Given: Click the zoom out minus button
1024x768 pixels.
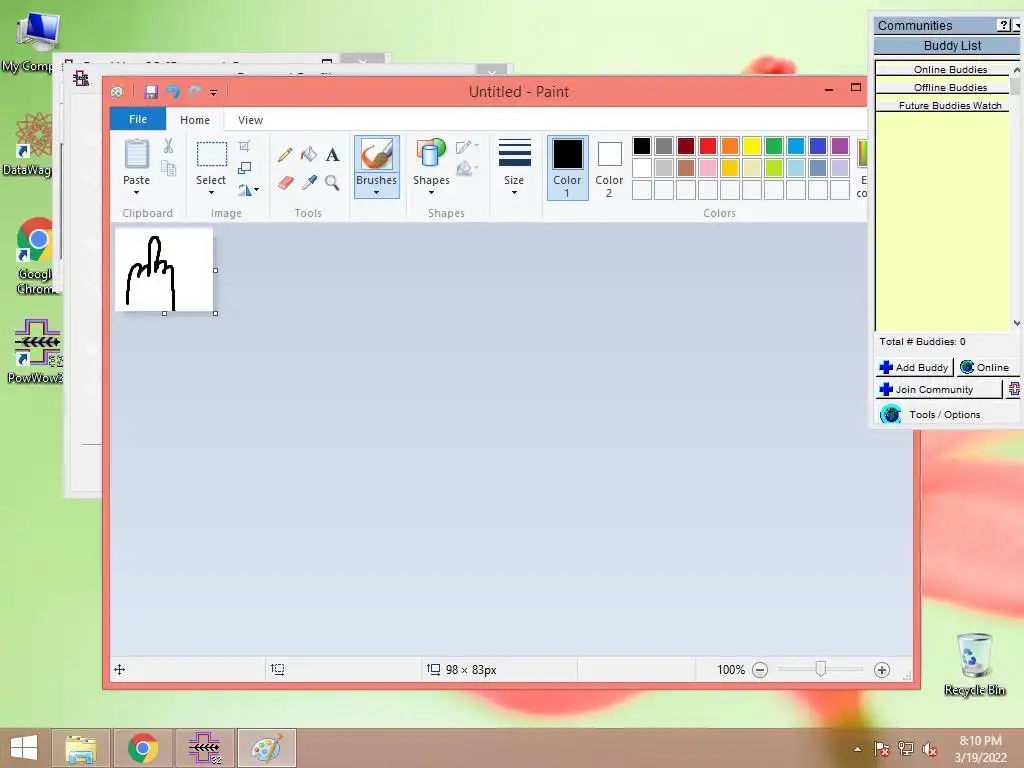Looking at the screenshot, I should point(760,670).
